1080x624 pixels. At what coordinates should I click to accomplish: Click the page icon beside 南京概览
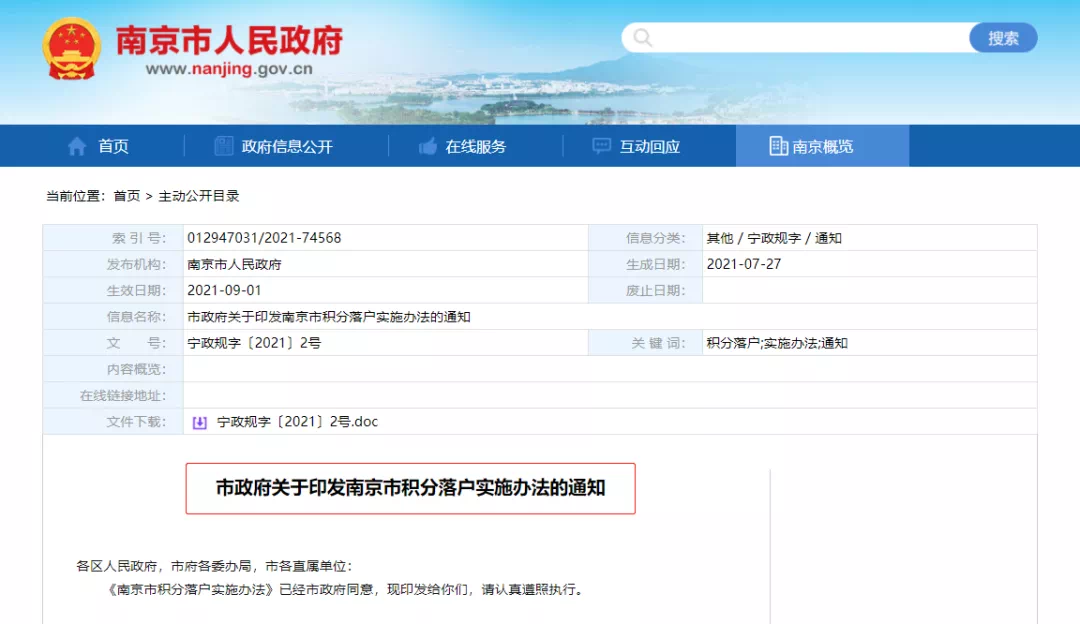pyautogui.click(x=778, y=147)
